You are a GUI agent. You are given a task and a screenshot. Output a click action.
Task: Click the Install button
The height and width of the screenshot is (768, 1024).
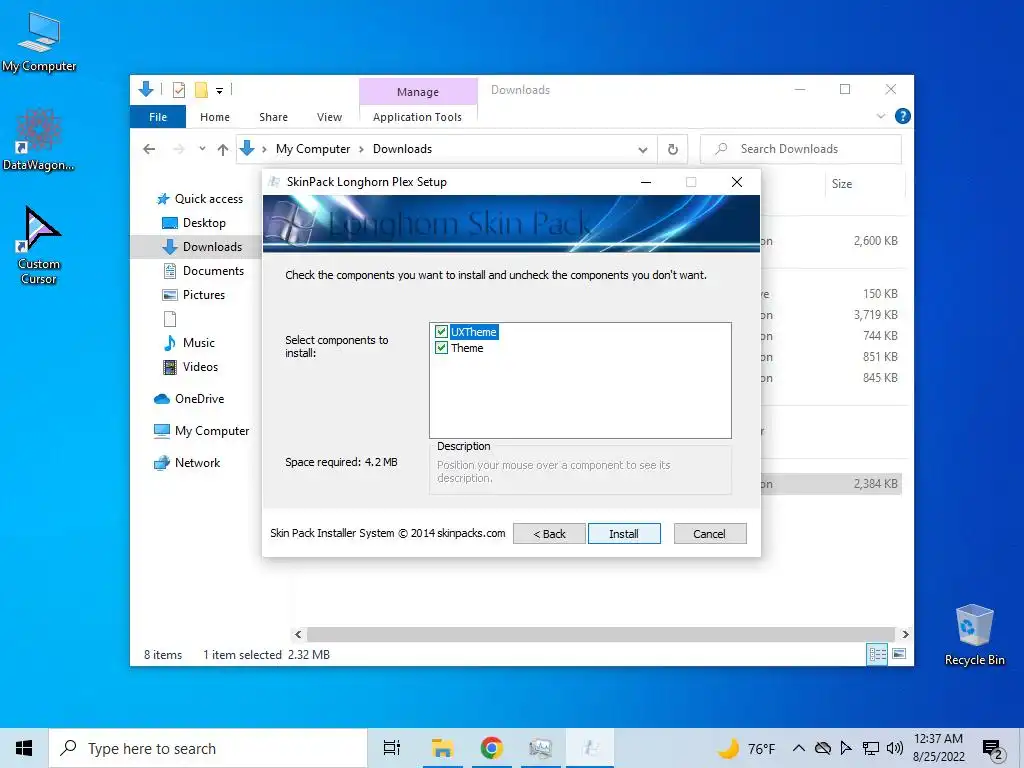[624, 534]
